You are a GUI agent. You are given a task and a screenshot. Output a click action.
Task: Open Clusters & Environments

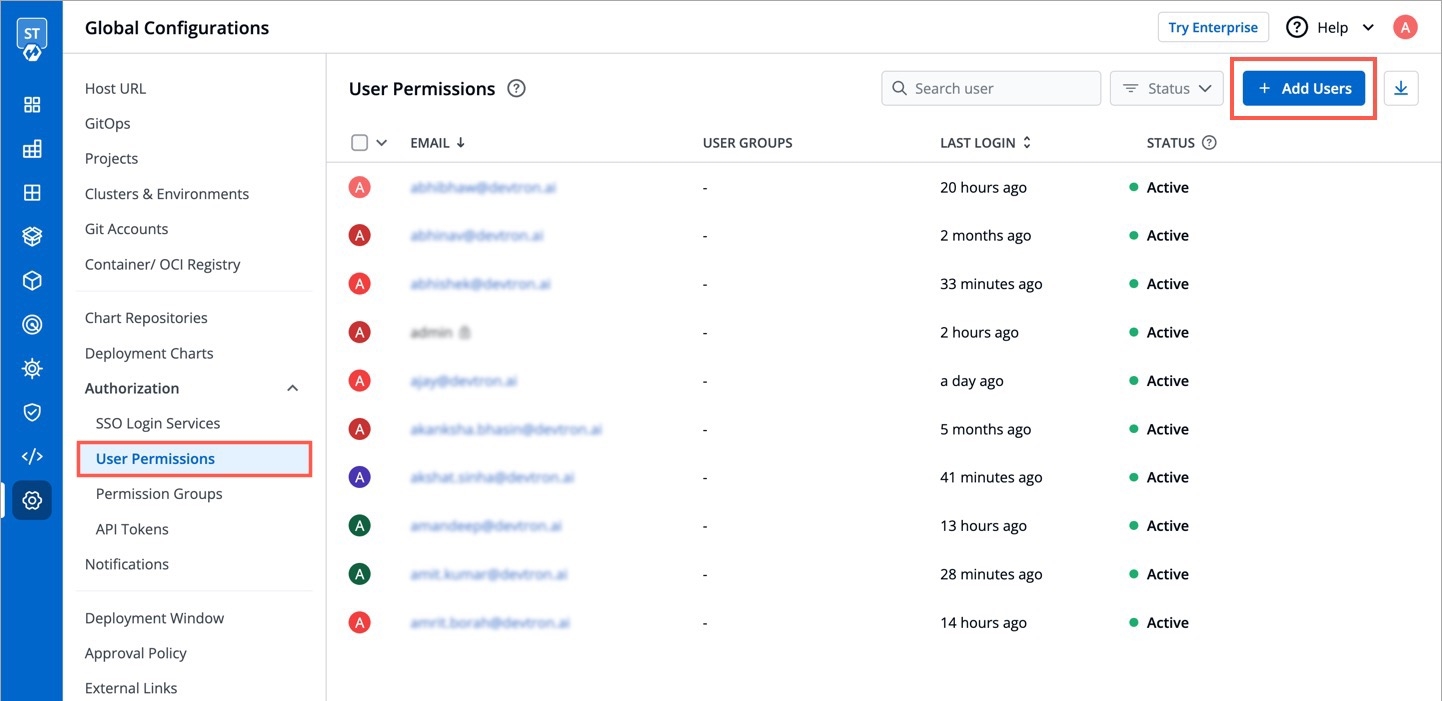[167, 194]
